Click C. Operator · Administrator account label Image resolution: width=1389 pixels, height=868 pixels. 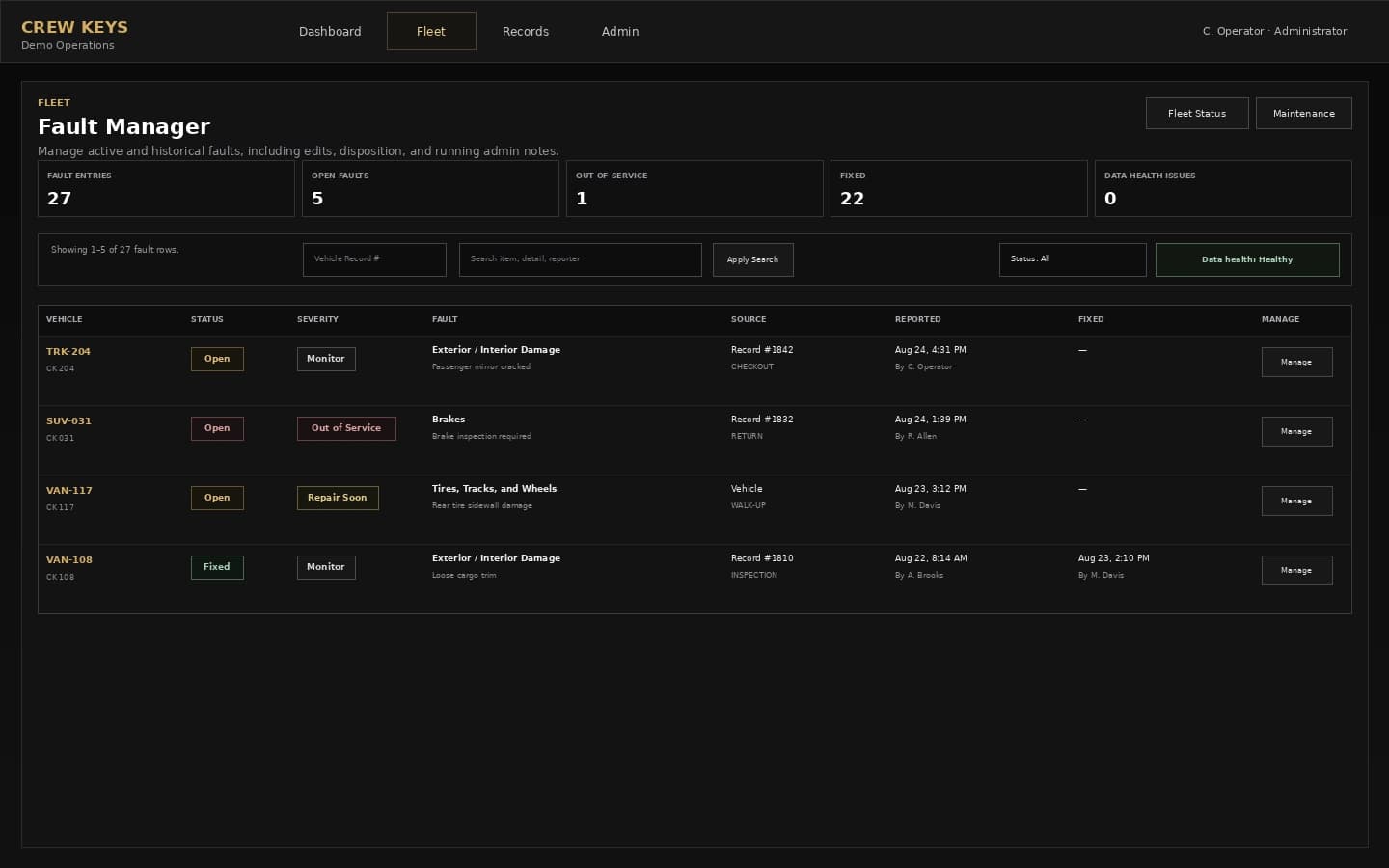[x=1274, y=31]
